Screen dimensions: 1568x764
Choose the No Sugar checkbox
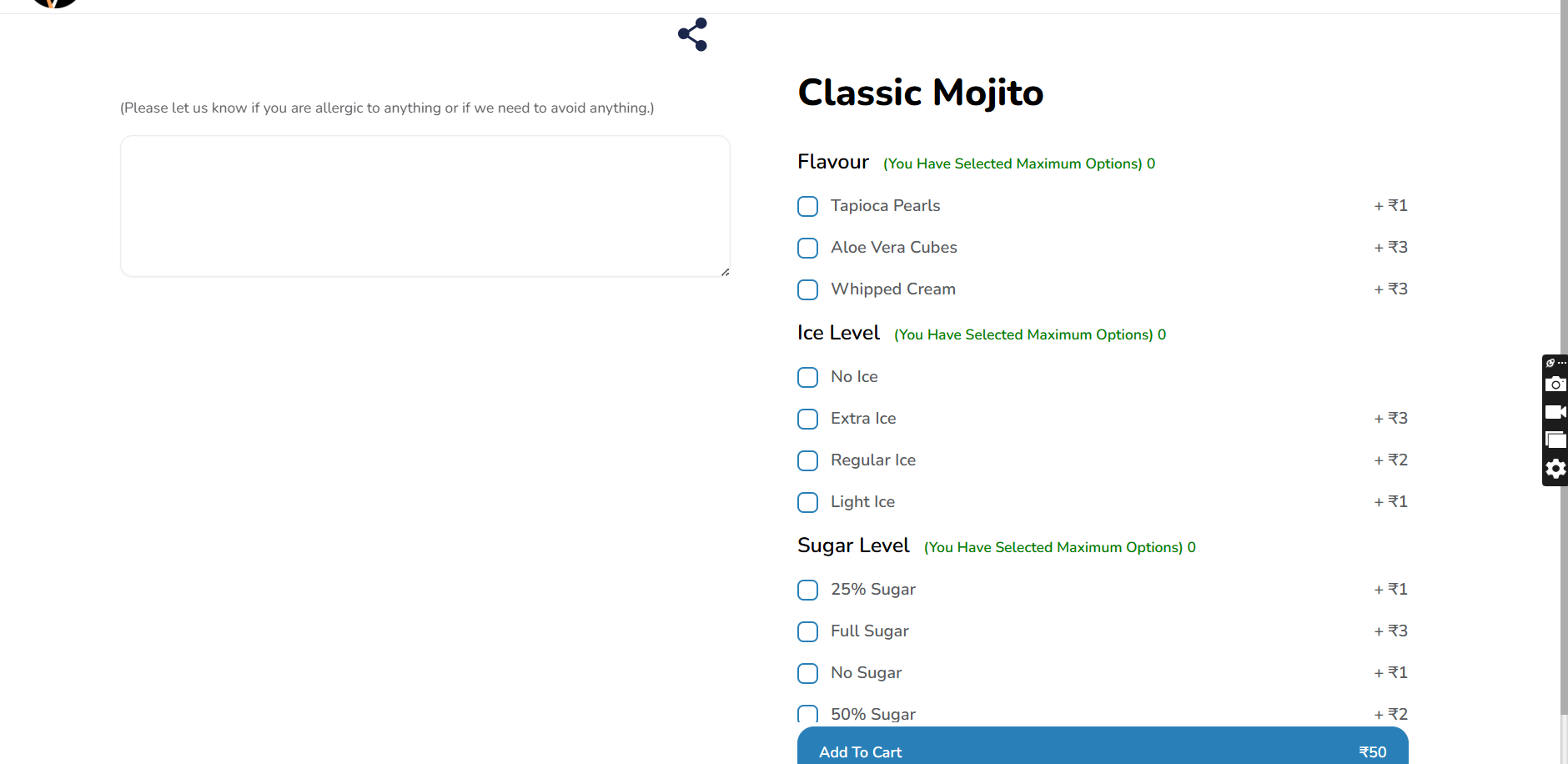click(x=807, y=673)
